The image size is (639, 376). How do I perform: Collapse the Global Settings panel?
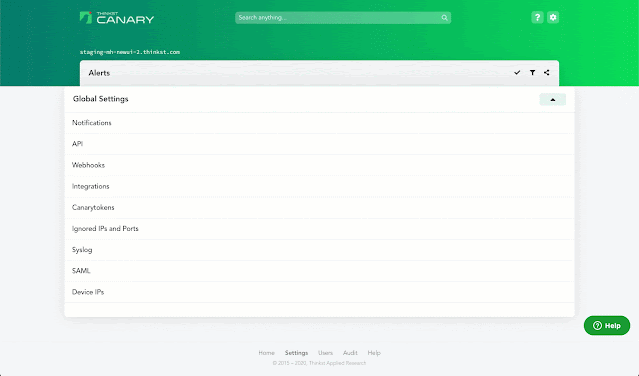pyautogui.click(x=553, y=99)
